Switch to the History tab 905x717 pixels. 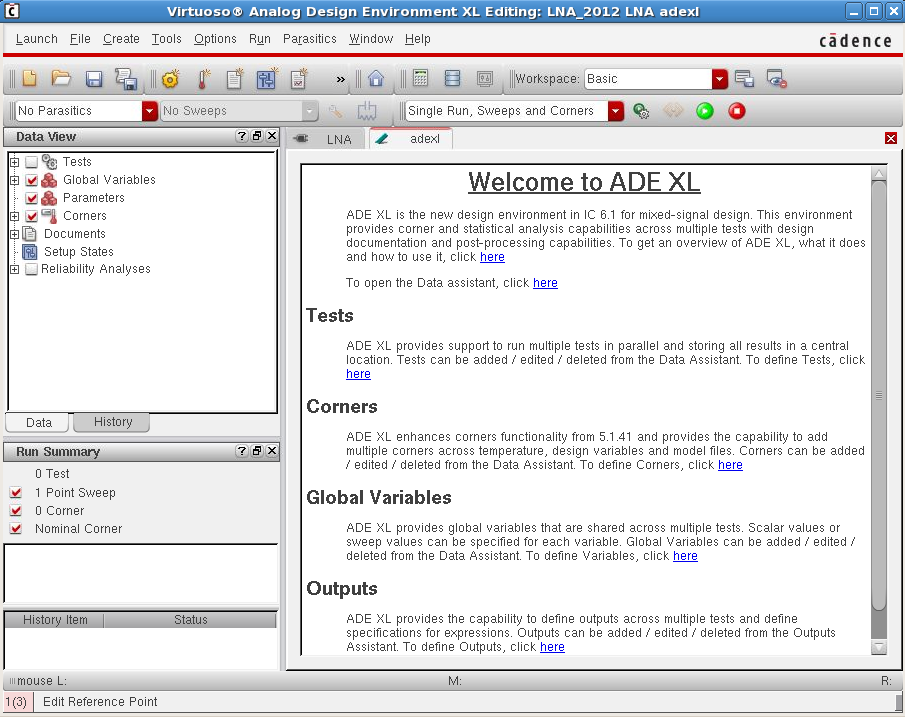112,422
